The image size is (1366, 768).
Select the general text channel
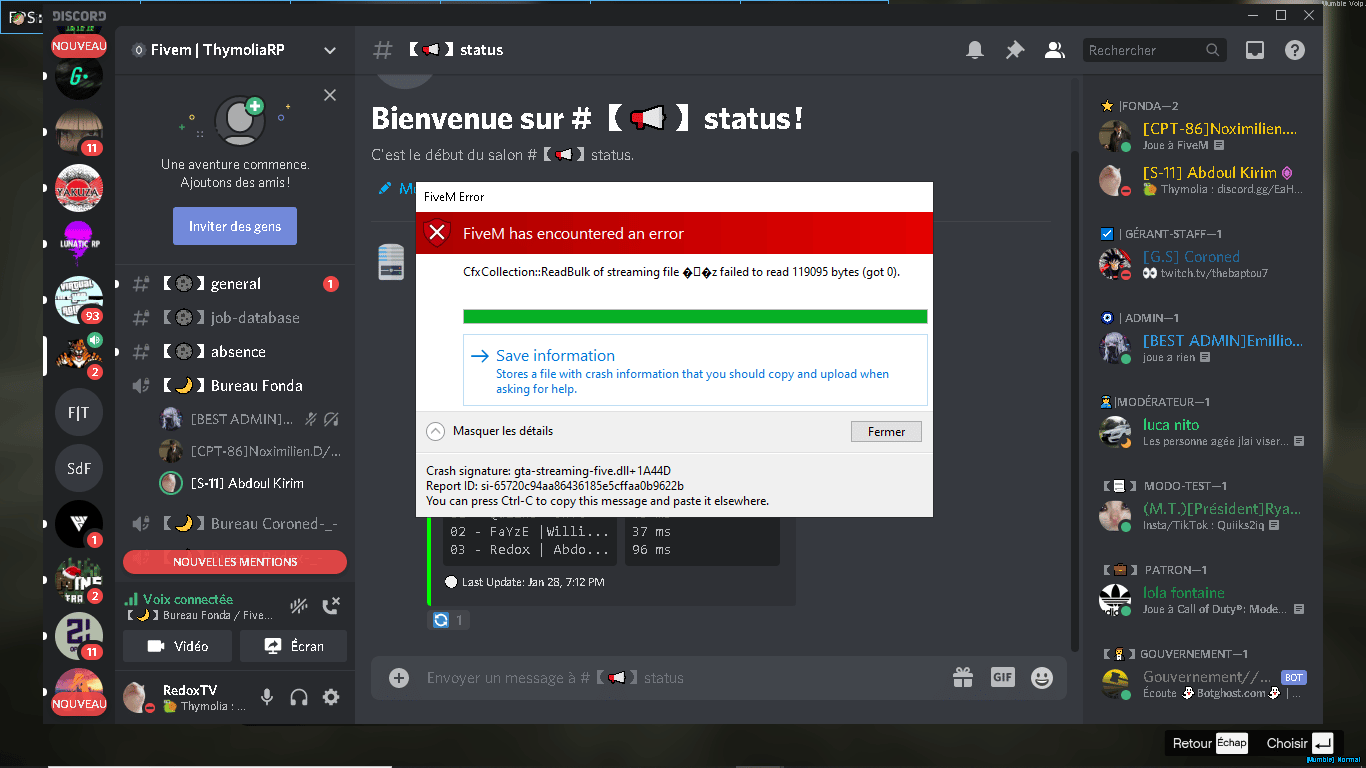pos(235,284)
